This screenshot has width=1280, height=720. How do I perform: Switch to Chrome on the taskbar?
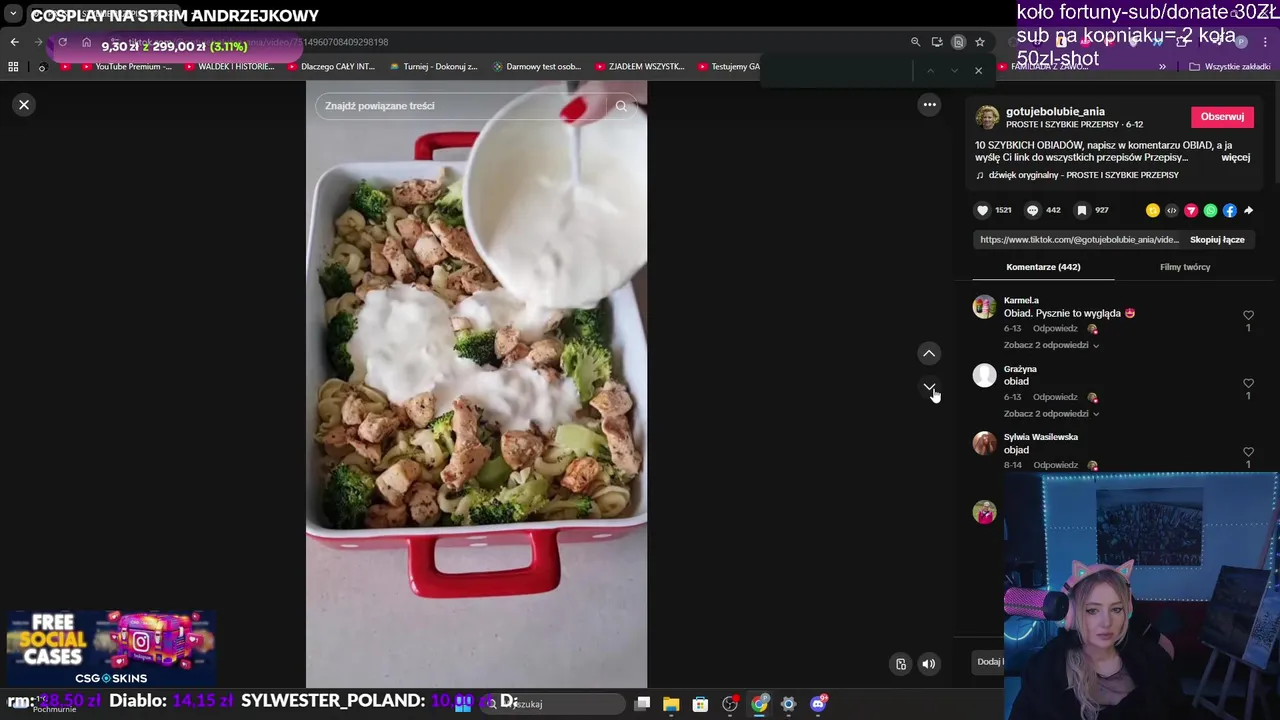(759, 704)
